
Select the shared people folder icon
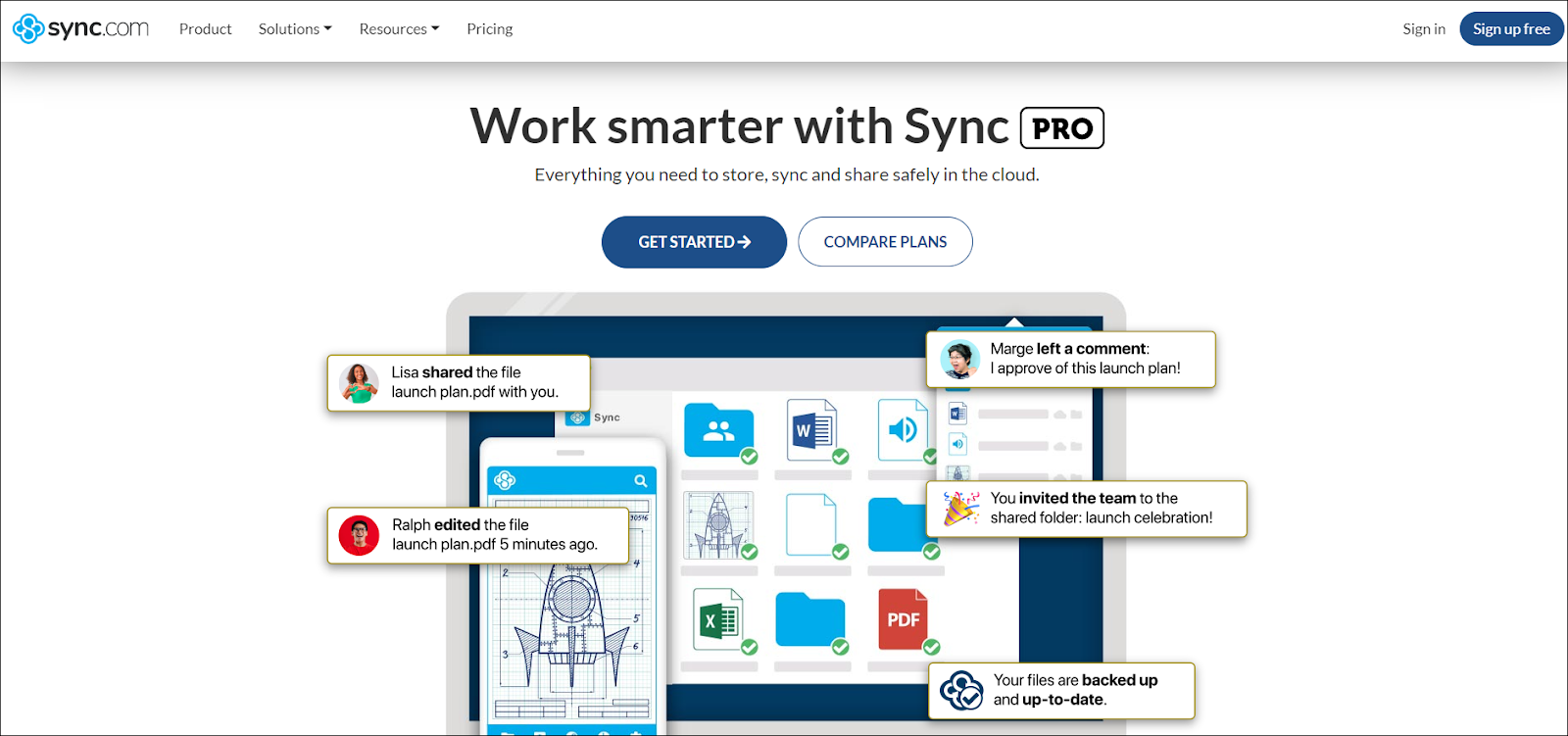point(719,430)
